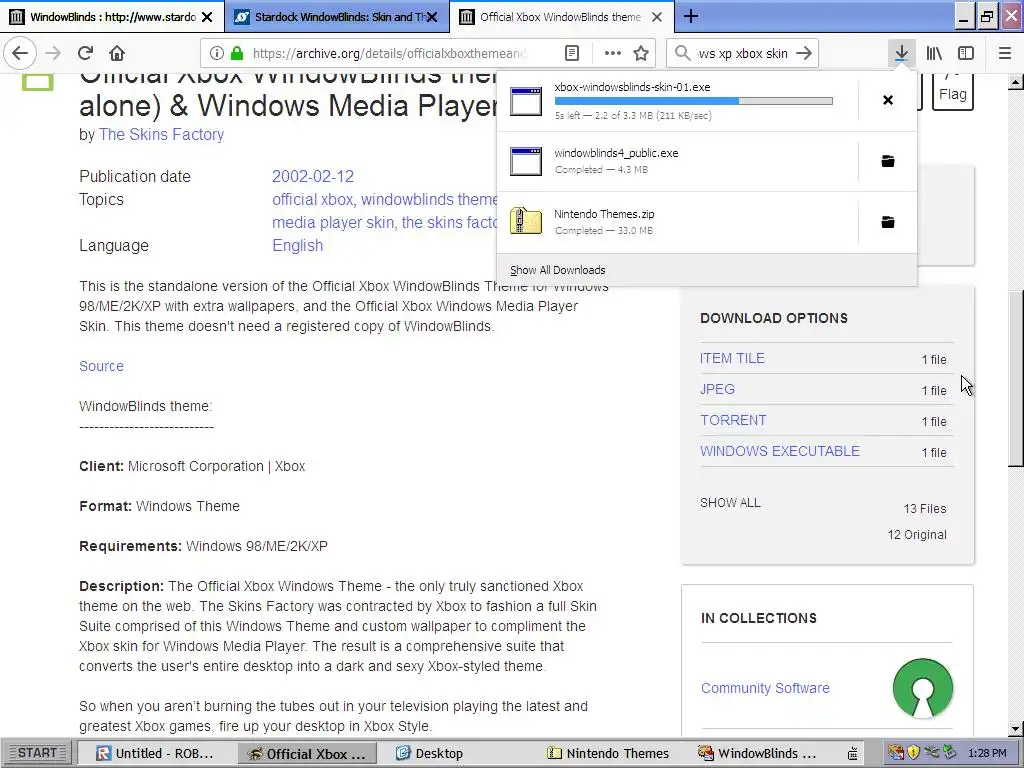Toggle the downloads panel arrow button
The height and width of the screenshot is (768, 1024).
tap(901, 53)
